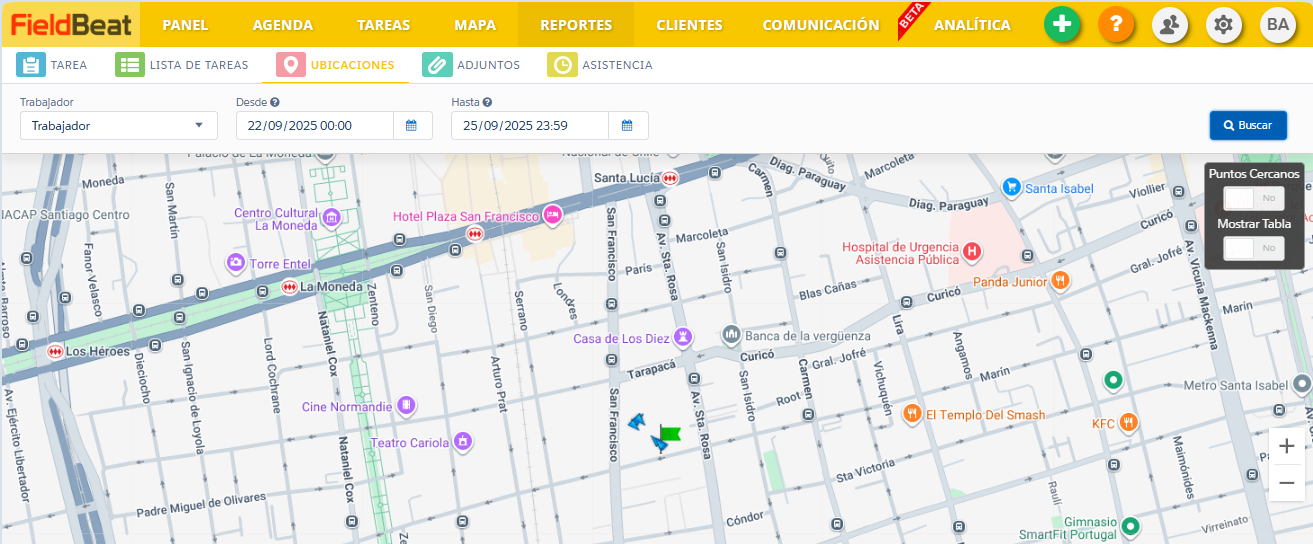1313x544 pixels.
Task: Click the Hasta date input field
Action: click(530, 125)
